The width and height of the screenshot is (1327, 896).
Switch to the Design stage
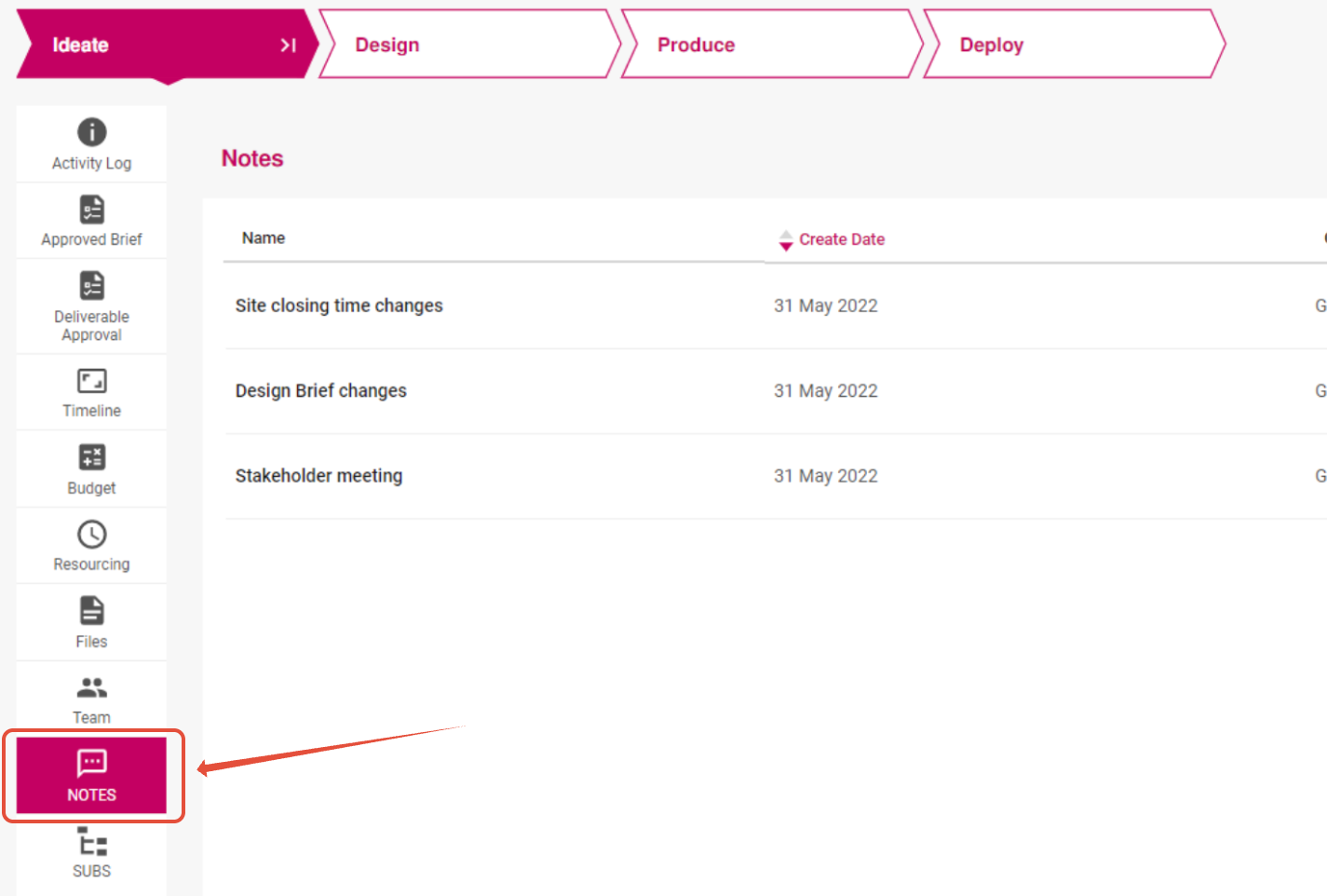[469, 45]
